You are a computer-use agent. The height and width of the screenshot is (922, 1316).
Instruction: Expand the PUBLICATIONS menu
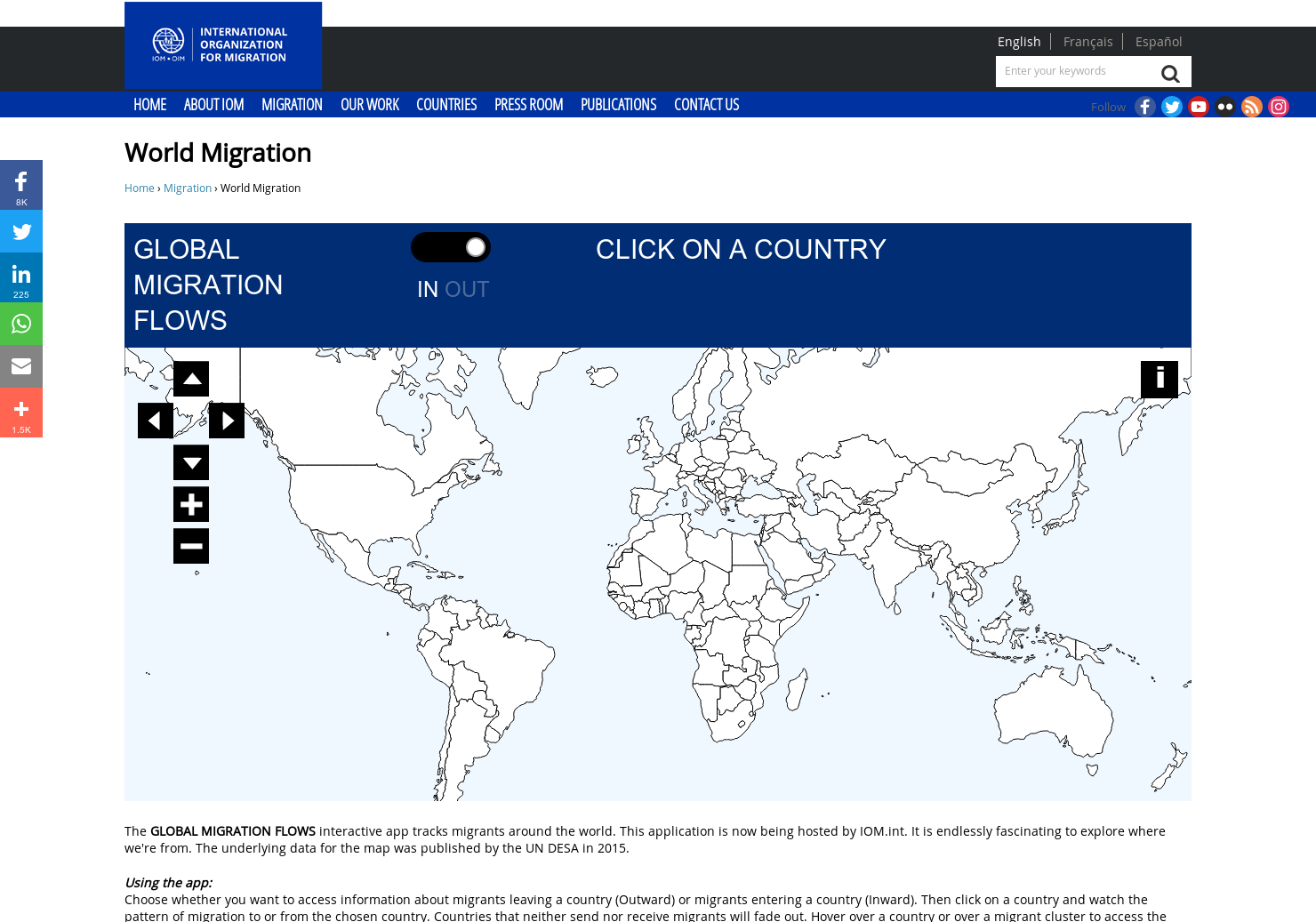point(618,104)
